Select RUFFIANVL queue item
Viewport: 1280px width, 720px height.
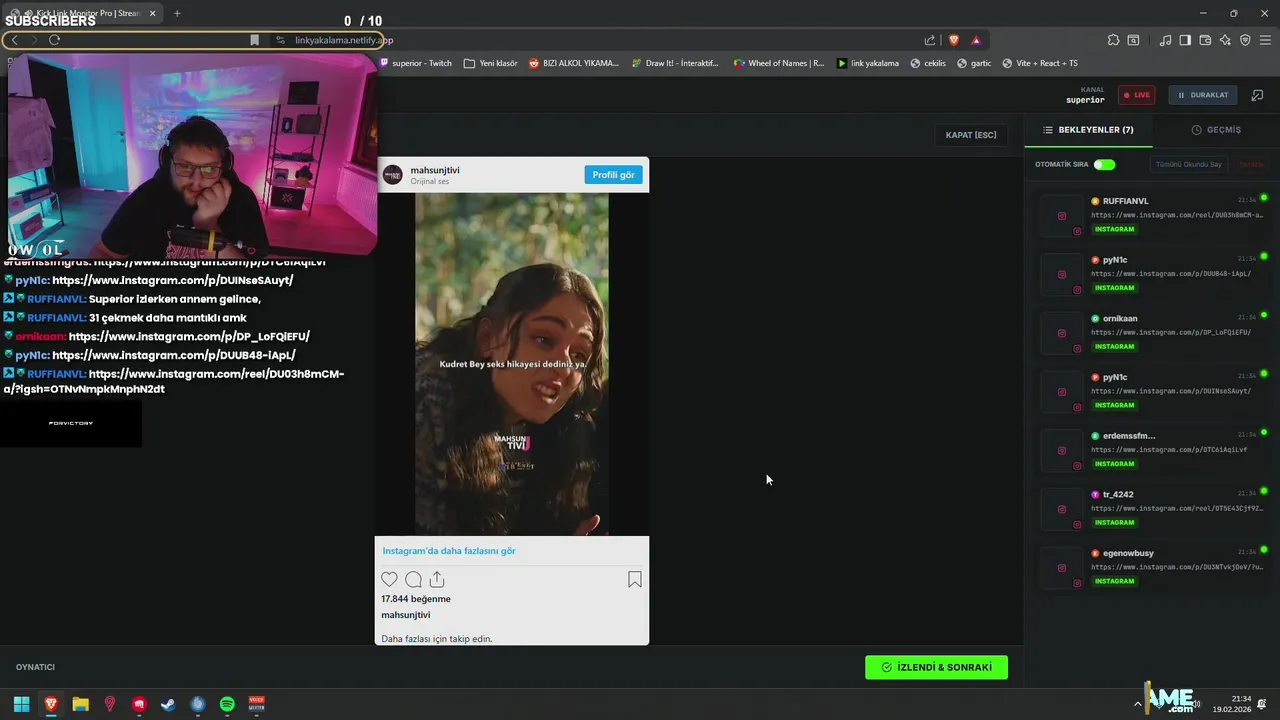coord(1153,215)
